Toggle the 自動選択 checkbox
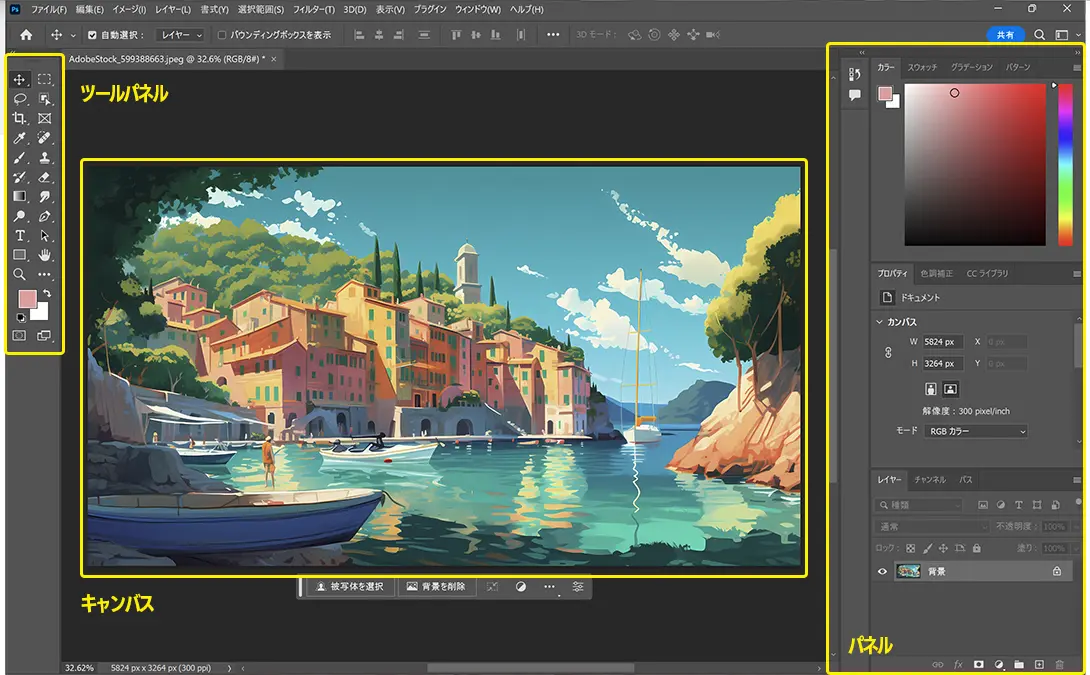 pyautogui.click(x=92, y=35)
